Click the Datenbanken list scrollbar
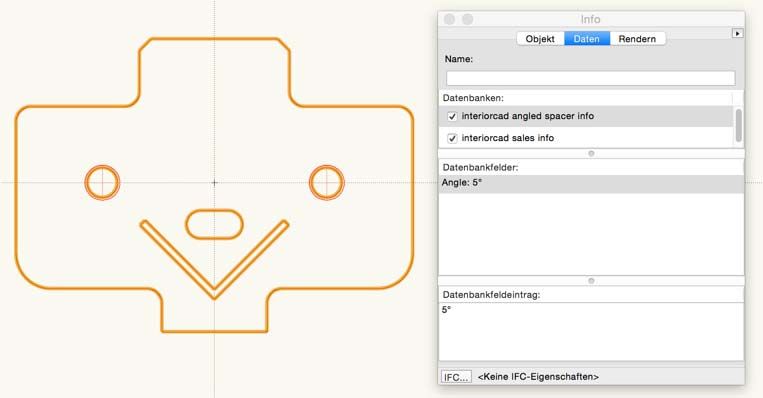 click(739, 125)
